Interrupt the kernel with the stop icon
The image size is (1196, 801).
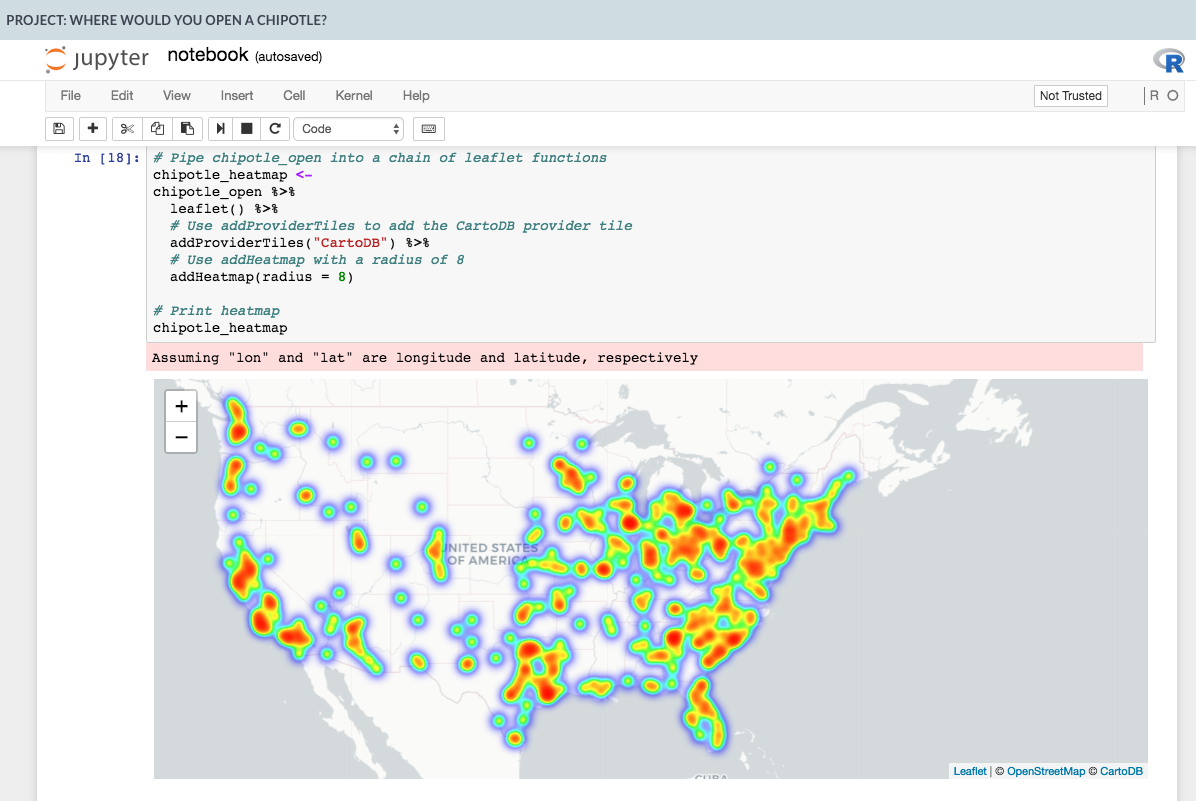point(246,129)
